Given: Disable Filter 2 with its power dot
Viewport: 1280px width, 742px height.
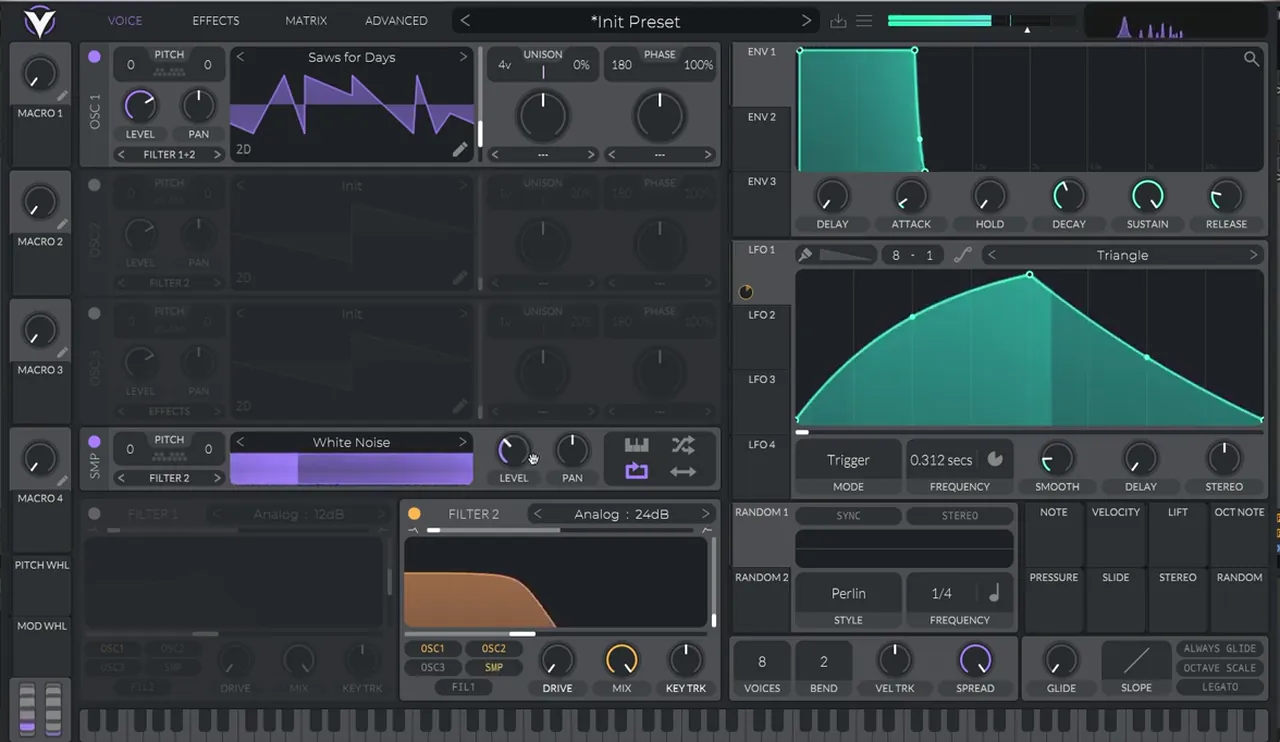Looking at the screenshot, I should [x=414, y=514].
